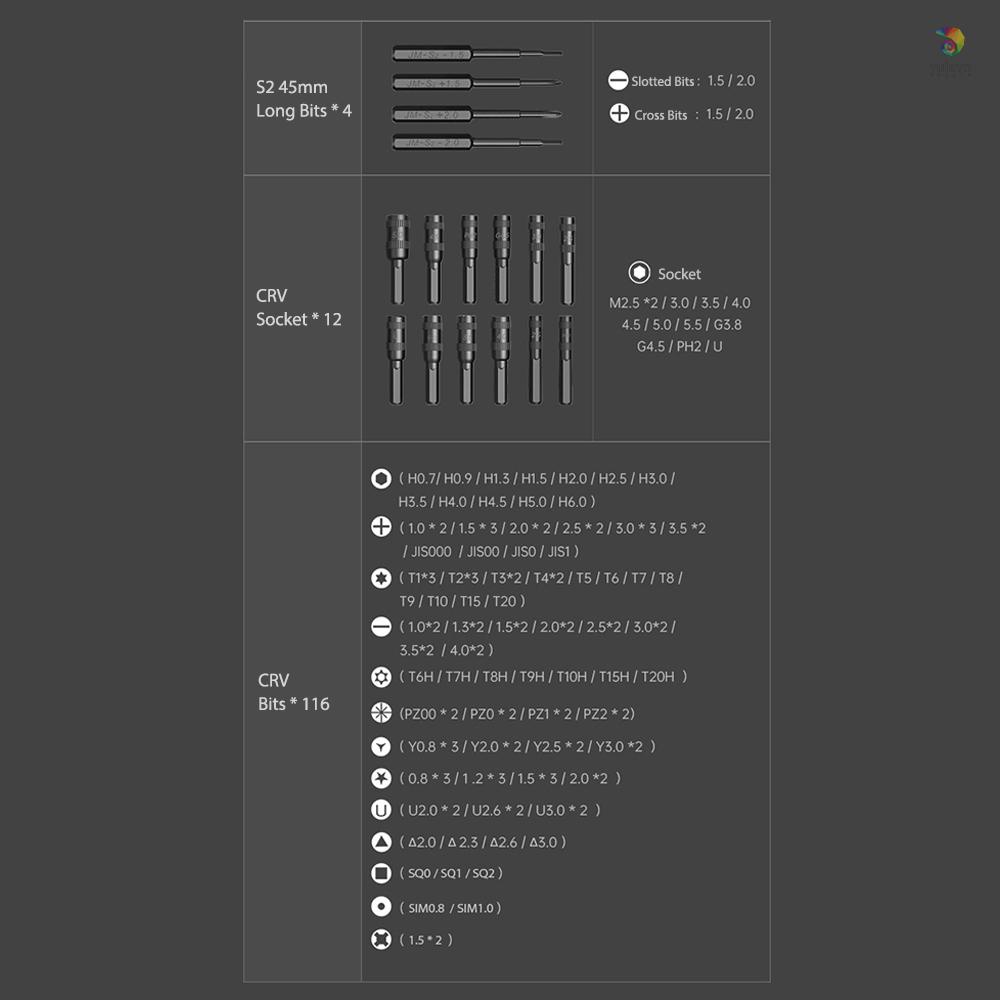The height and width of the screenshot is (1000, 1000).
Task: Select the hexagon Socket icon
Action: click(x=639, y=273)
